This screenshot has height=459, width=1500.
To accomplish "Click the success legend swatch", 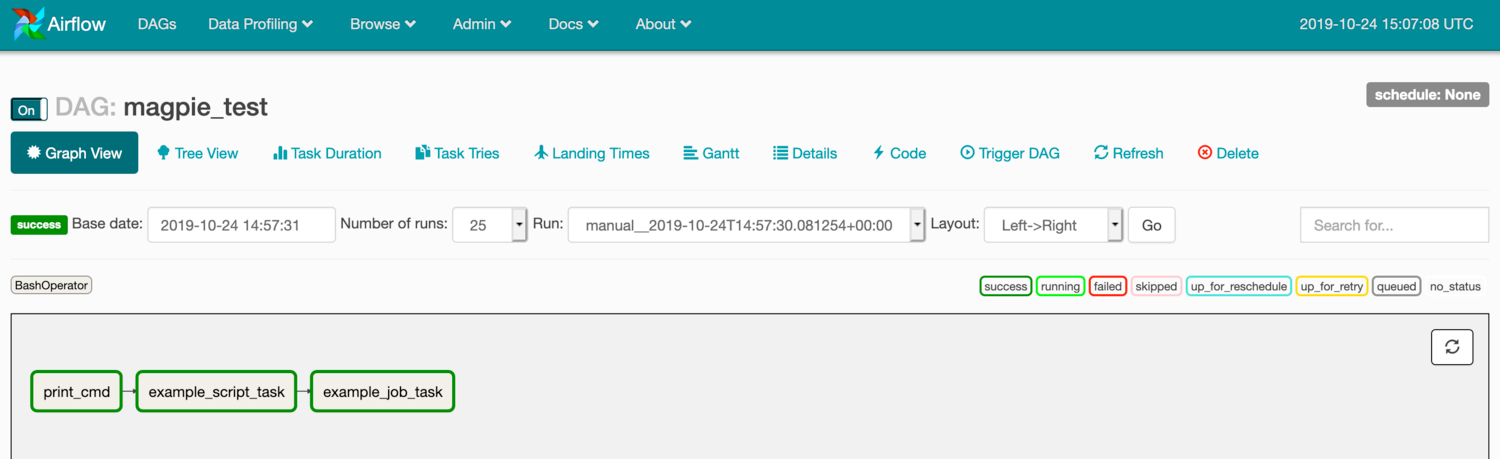I will (x=1006, y=286).
